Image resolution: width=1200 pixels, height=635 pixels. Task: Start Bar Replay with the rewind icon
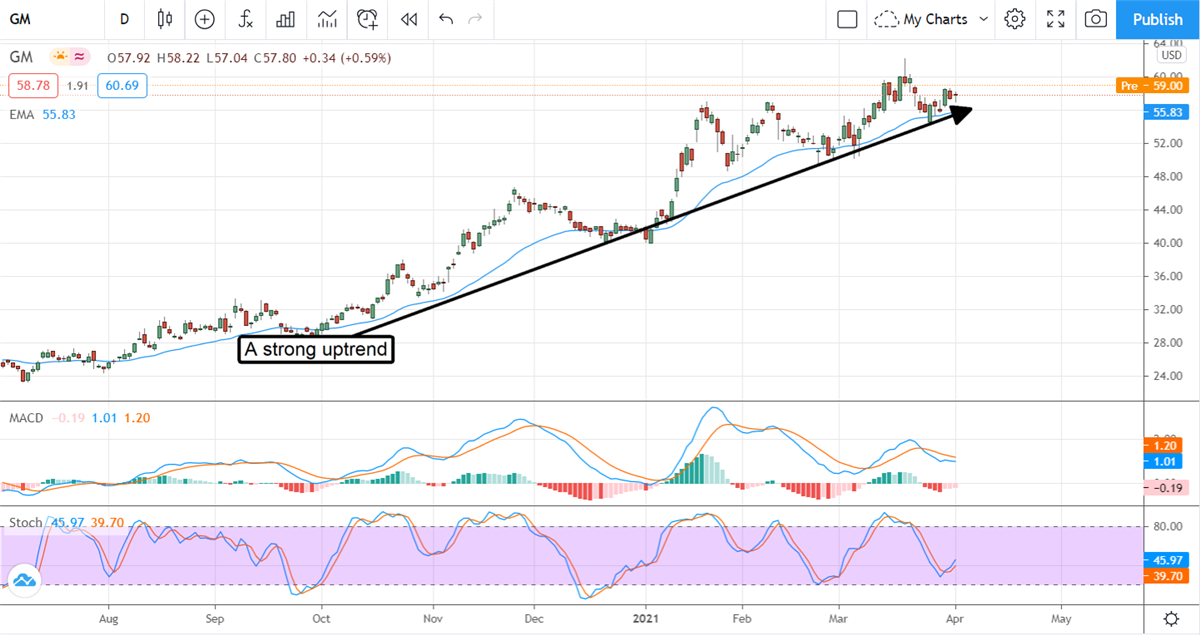(408, 19)
